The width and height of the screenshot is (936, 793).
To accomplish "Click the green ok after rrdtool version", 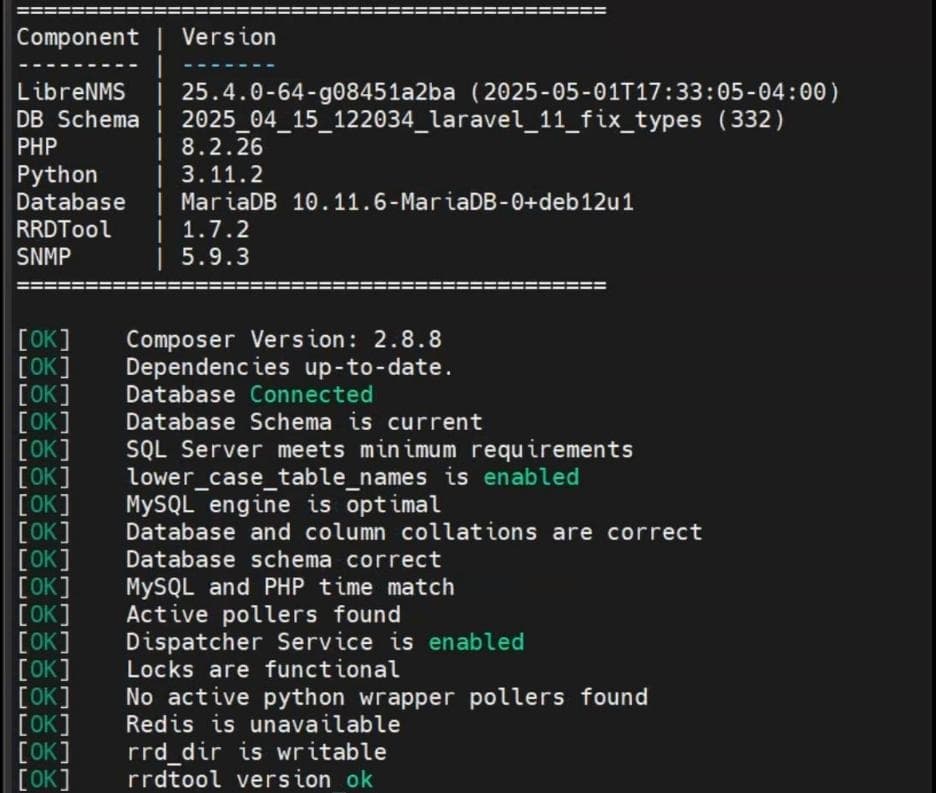I will pos(359,779).
